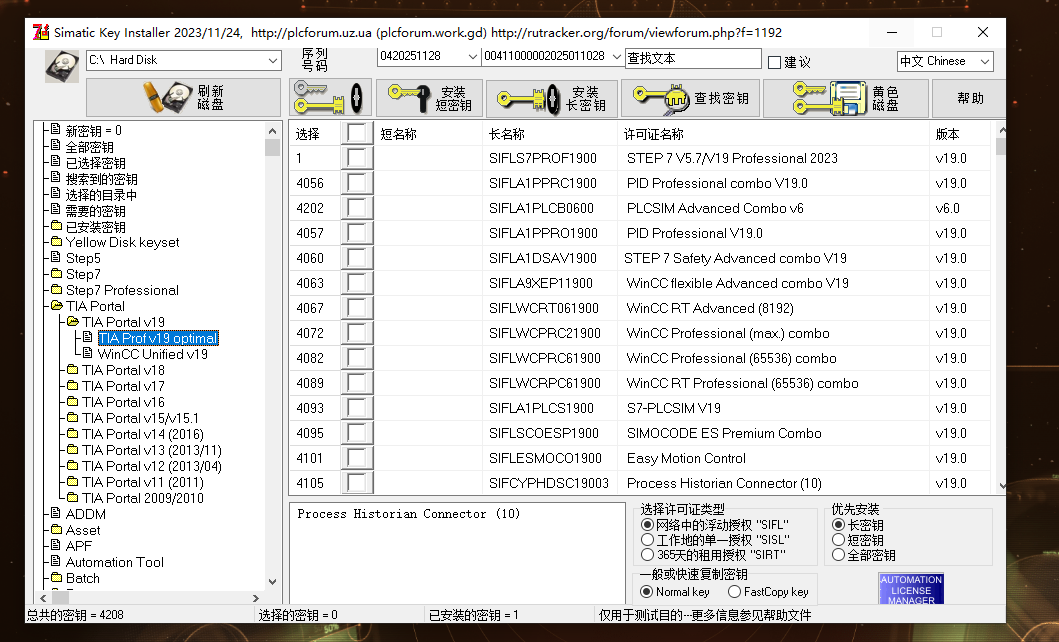Click the 查找文本 search text field
Screen dimensions: 1059x642
pyautogui.click(x=692, y=58)
